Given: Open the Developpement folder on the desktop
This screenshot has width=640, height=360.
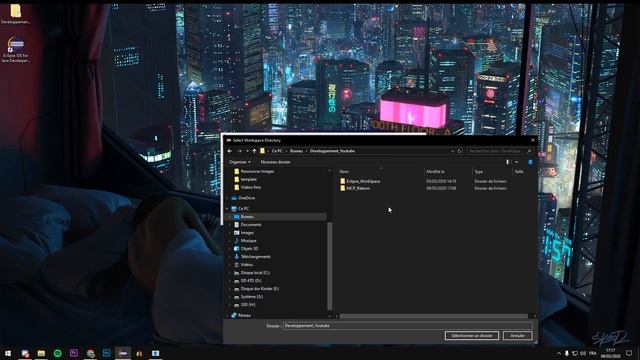Looking at the screenshot, I should point(16,13).
